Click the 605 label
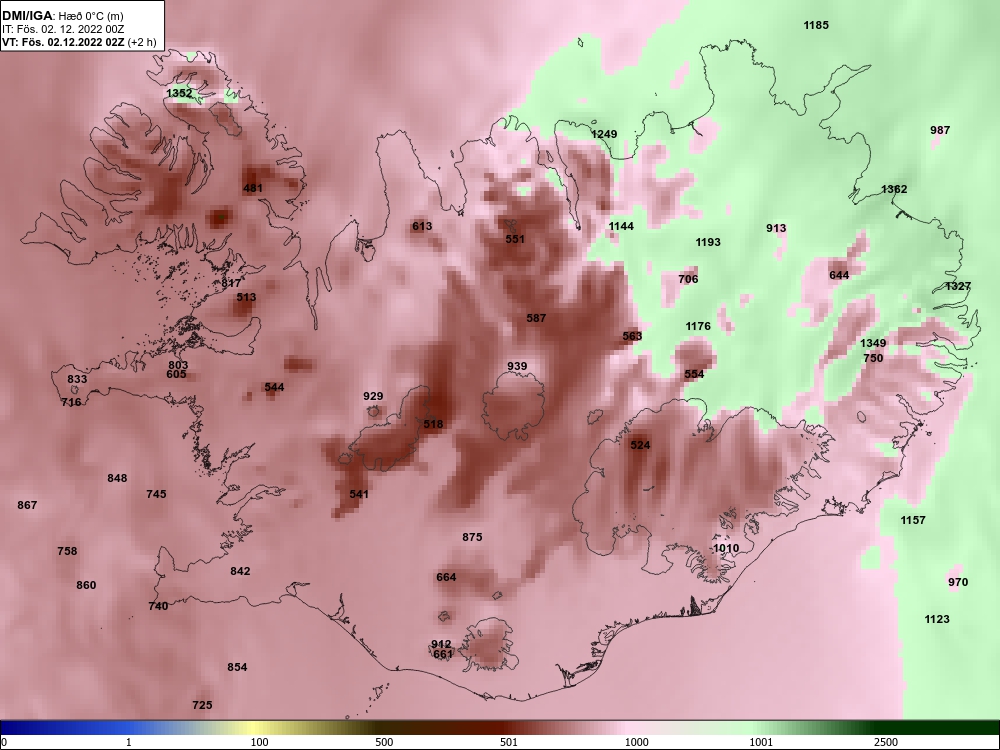 176,374
